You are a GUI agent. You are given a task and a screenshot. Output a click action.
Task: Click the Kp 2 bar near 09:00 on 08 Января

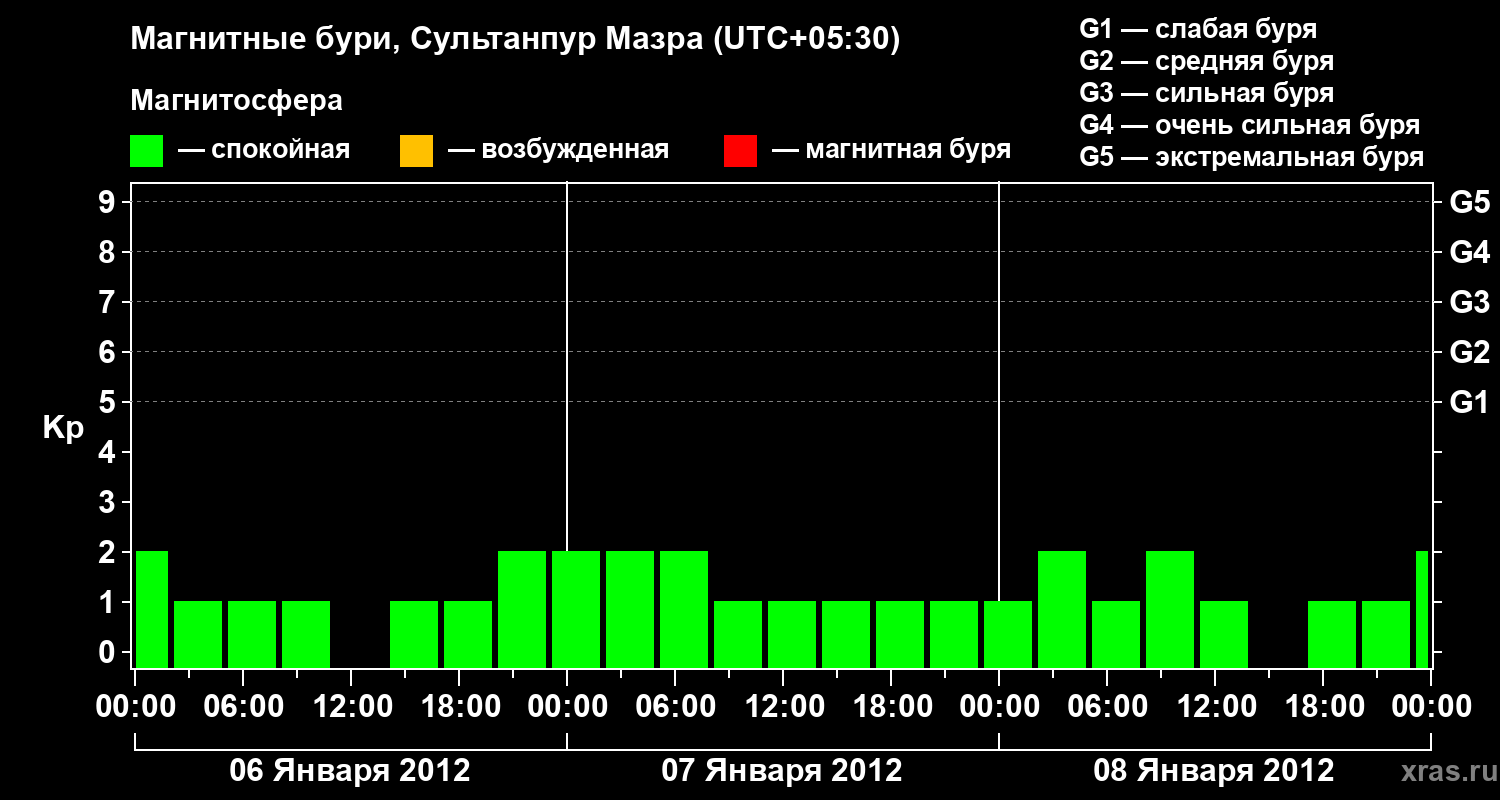coord(1170,609)
